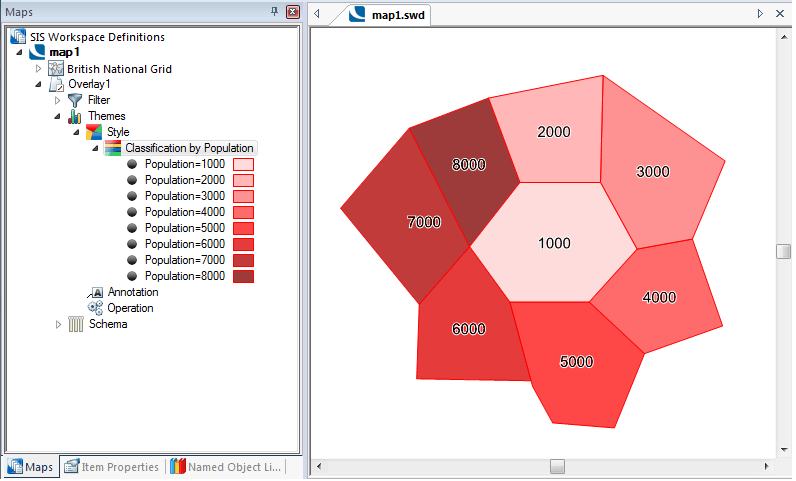796x481 pixels.
Task: Toggle the pin on Maps panel
Action: (x=275, y=12)
